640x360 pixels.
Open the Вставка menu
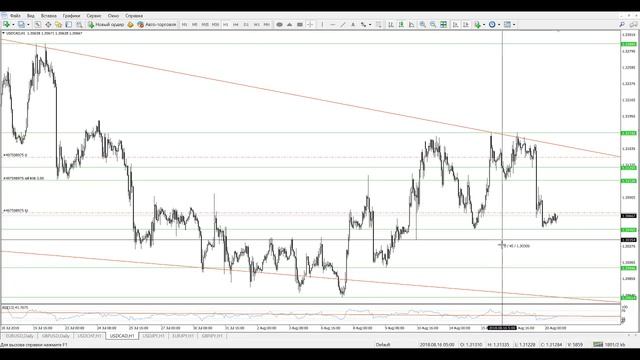tap(49, 16)
